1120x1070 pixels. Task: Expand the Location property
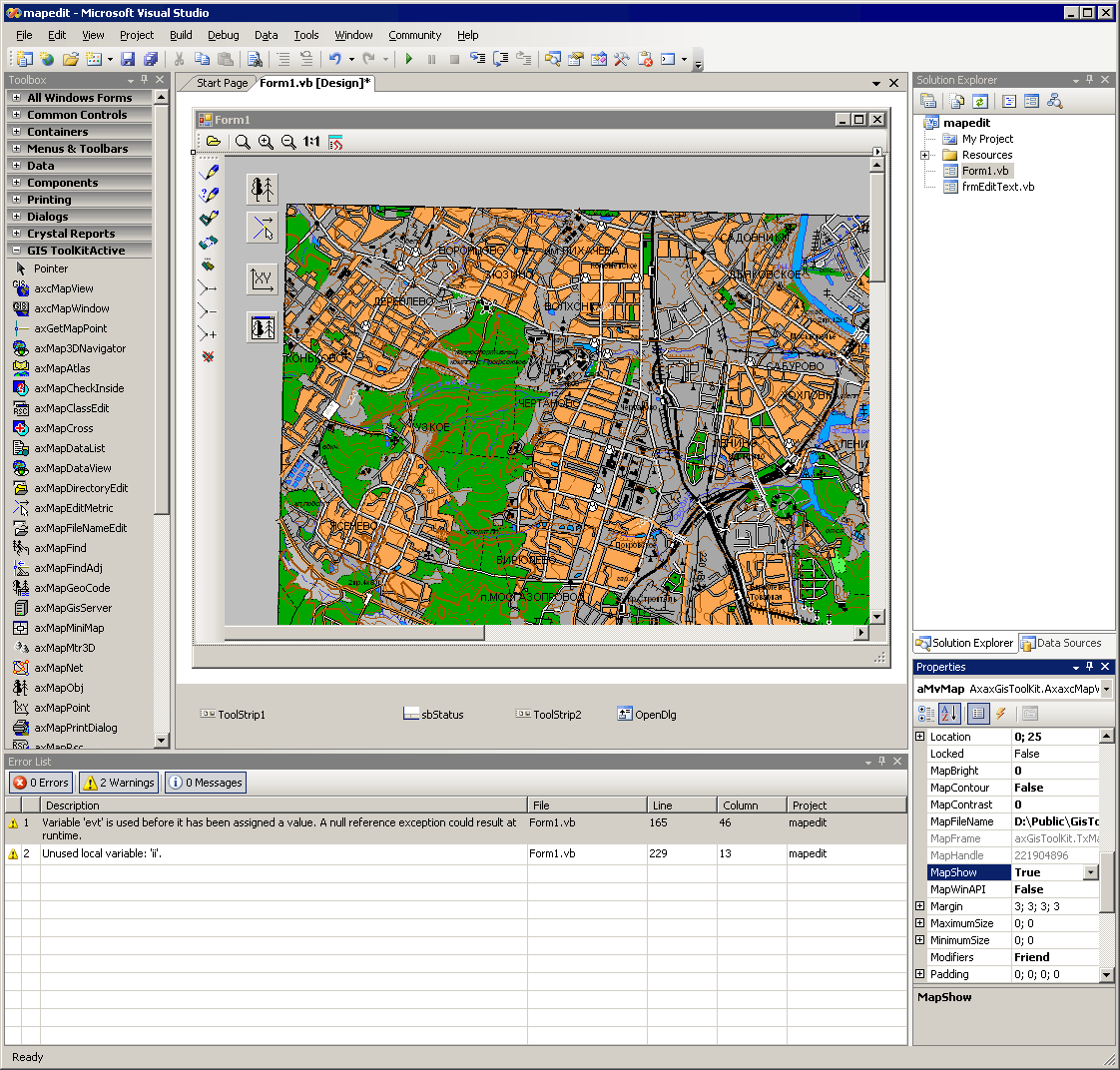[920, 737]
